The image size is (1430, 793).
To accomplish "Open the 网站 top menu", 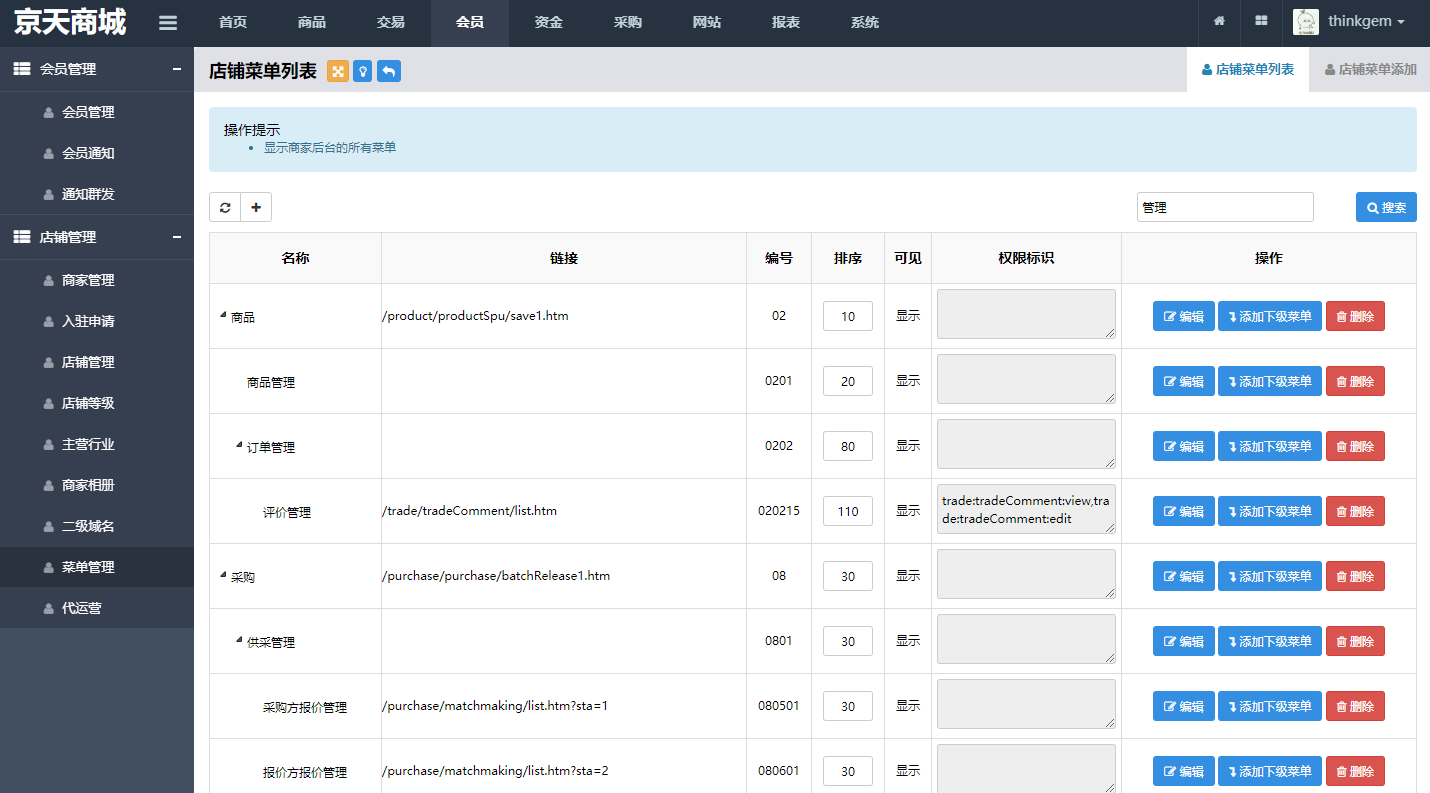I will coord(707,22).
